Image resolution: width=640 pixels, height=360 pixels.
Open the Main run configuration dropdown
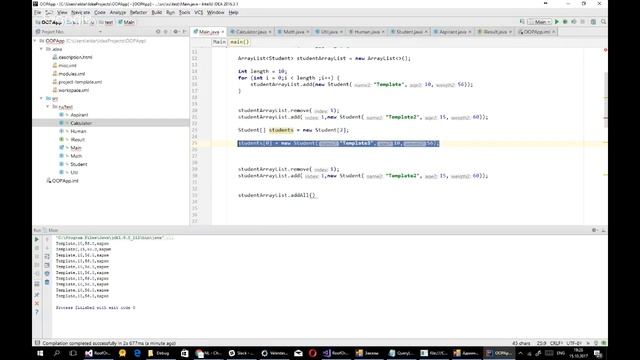540,22
